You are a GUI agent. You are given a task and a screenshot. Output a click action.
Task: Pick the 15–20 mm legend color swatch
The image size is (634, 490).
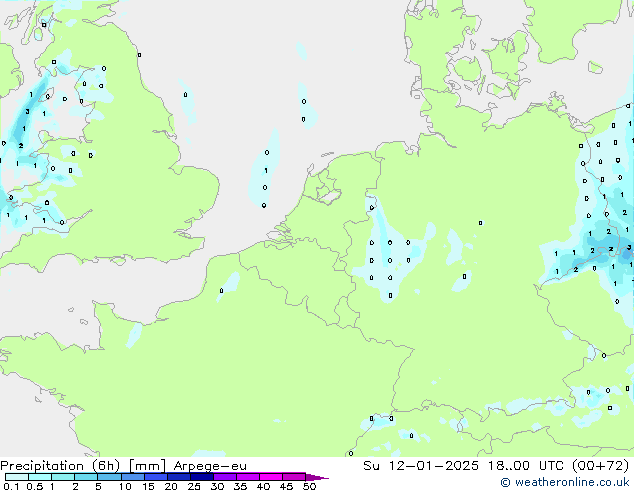155,477
